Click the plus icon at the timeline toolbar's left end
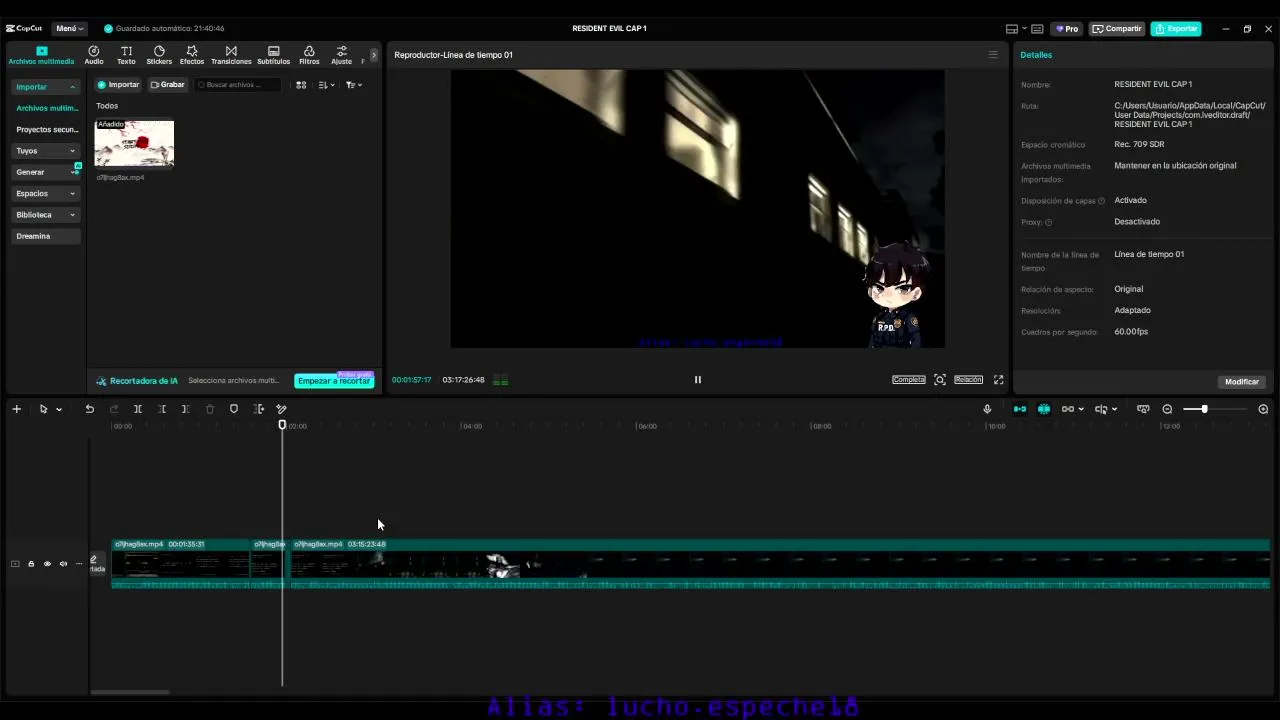The image size is (1280, 720). coord(16,409)
